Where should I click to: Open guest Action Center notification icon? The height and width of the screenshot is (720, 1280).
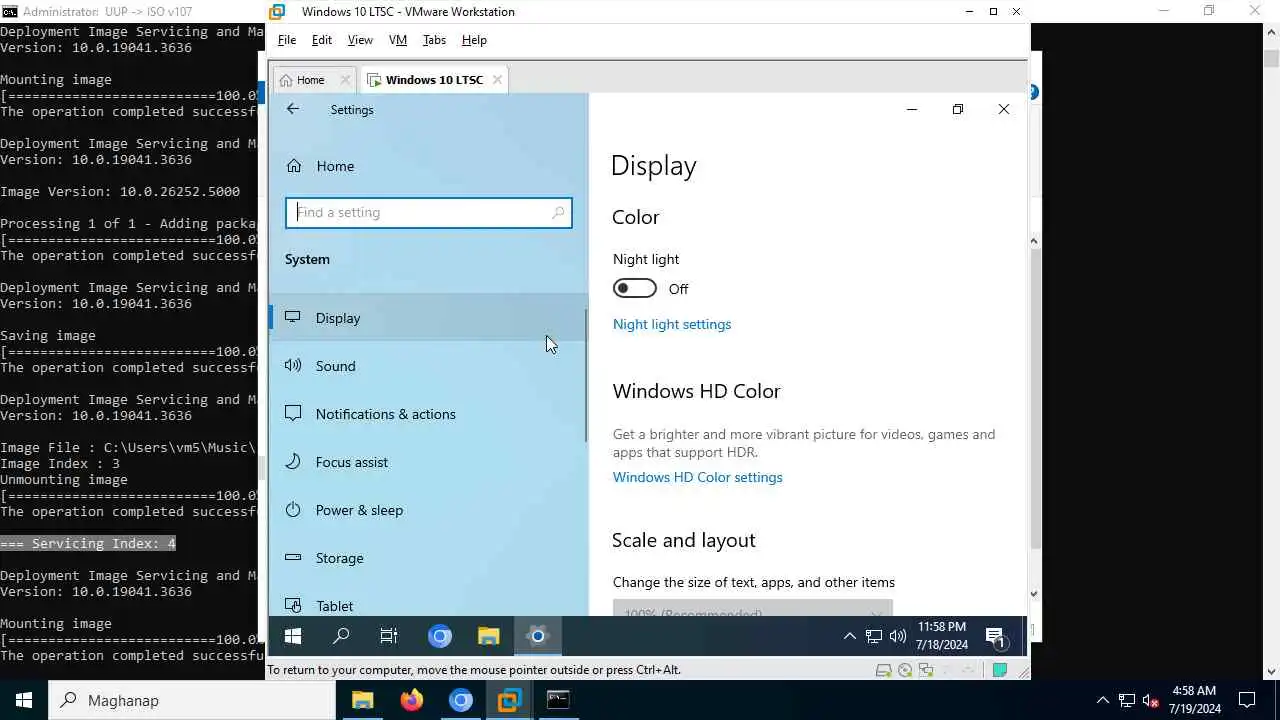pyautogui.click(x=997, y=636)
